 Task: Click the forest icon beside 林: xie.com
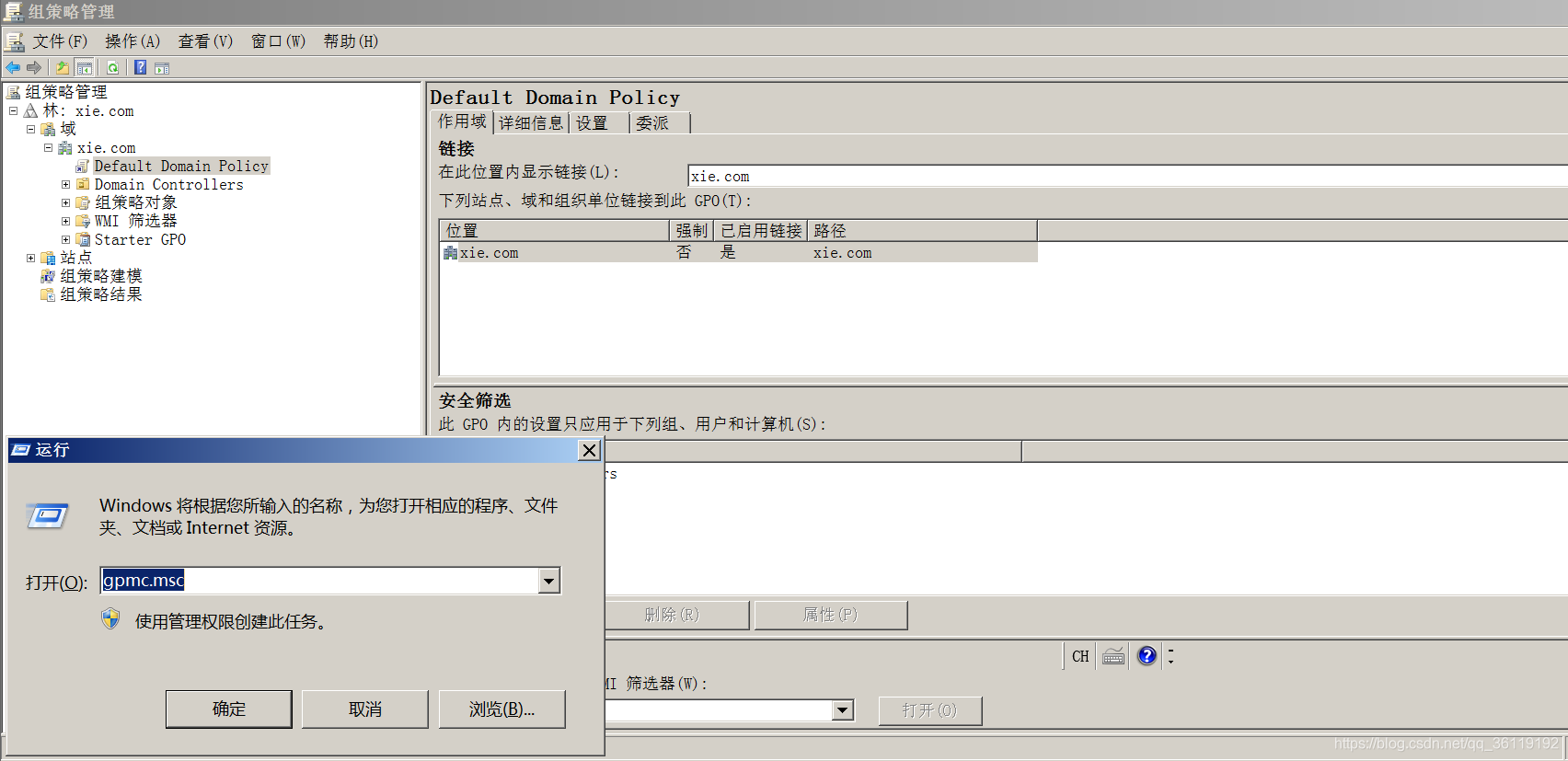pos(31,110)
